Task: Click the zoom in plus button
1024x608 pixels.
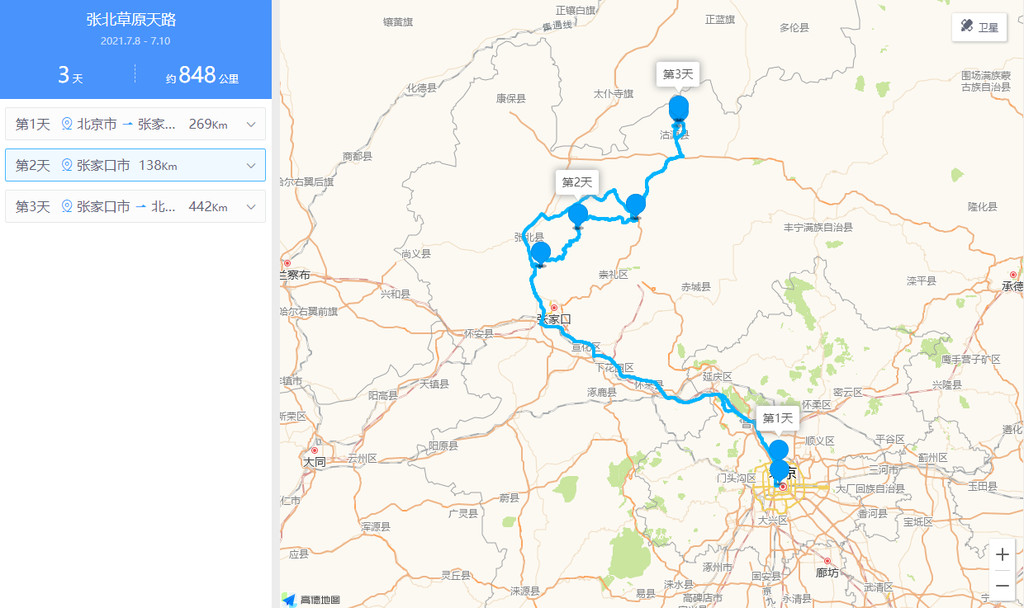Action: click(x=1002, y=554)
